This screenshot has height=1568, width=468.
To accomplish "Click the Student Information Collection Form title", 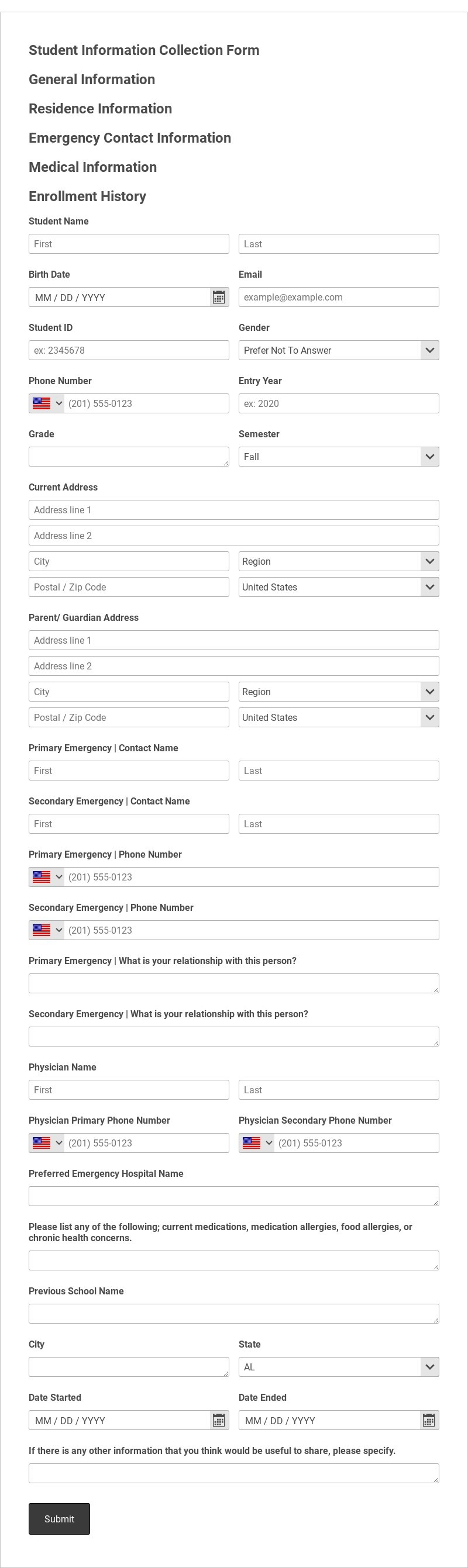I will [x=144, y=50].
